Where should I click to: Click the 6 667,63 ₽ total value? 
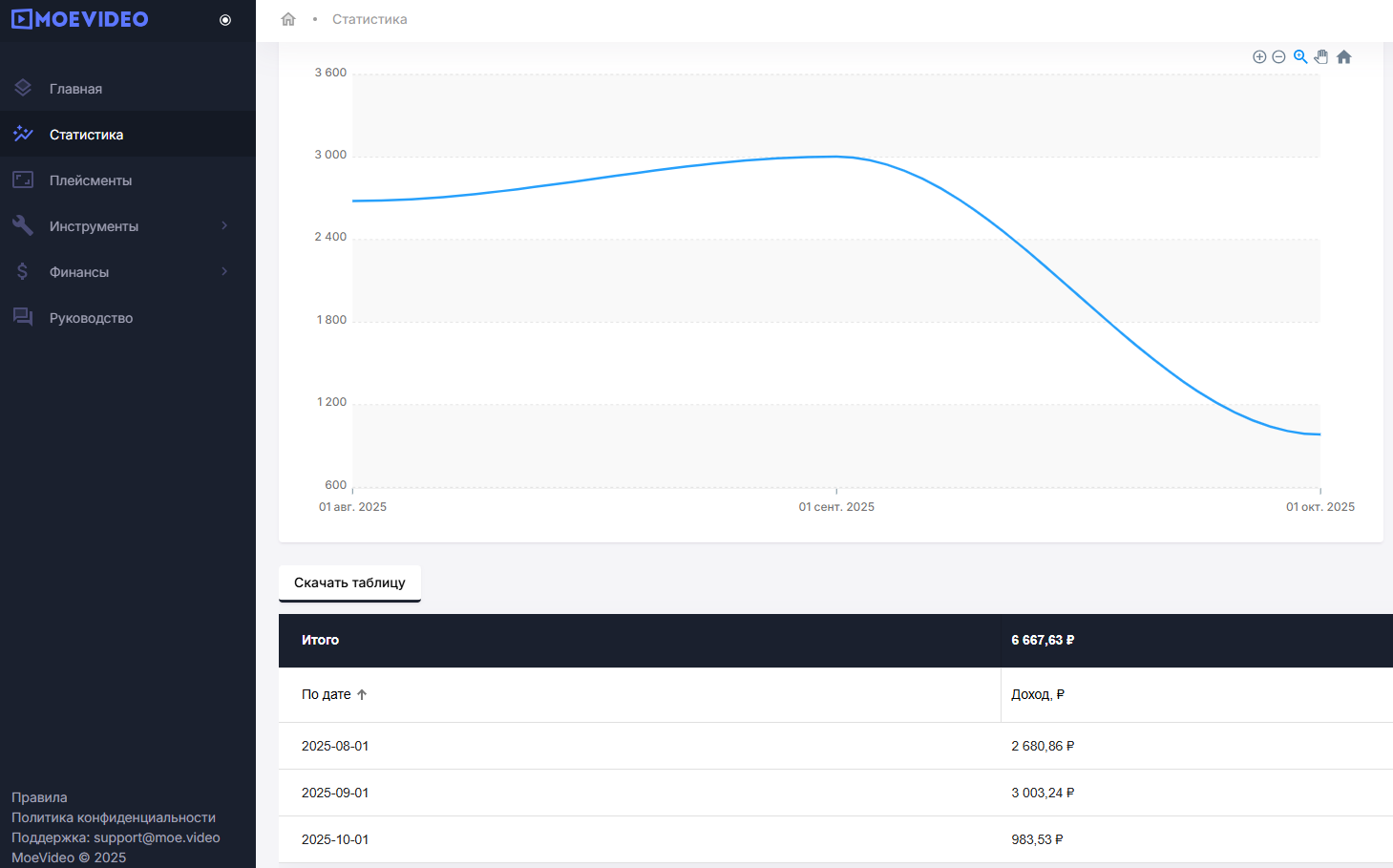click(x=1043, y=640)
